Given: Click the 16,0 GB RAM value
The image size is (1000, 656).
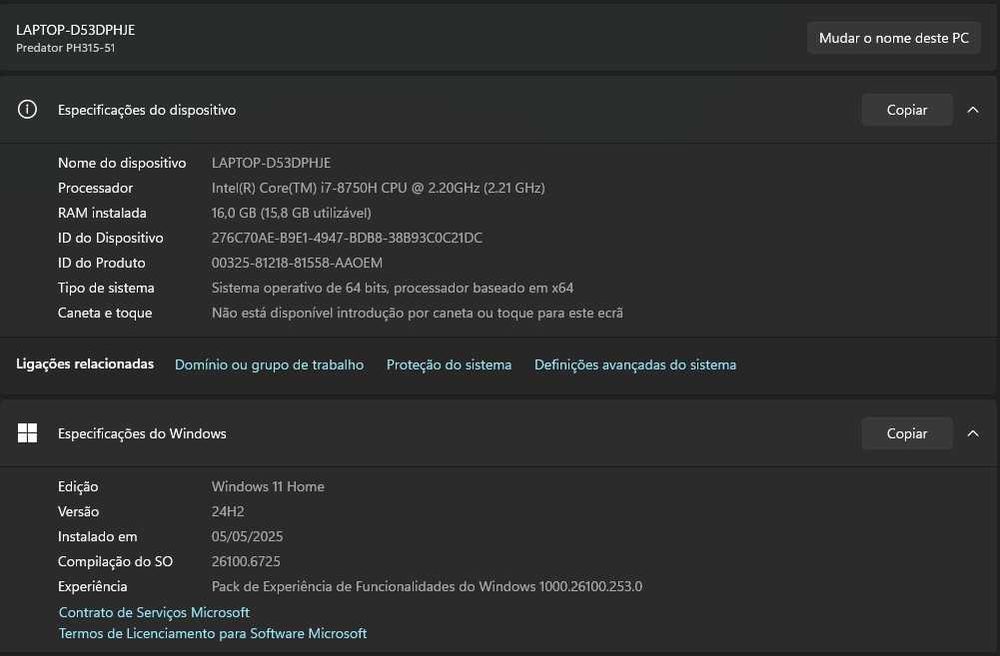Looking at the screenshot, I should click(x=291, y=212).
